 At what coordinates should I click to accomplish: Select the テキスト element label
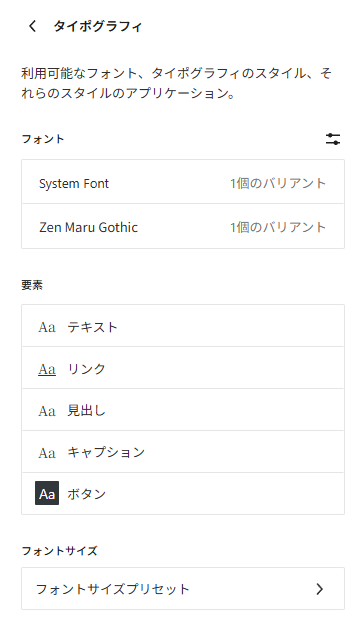(92, 327)
